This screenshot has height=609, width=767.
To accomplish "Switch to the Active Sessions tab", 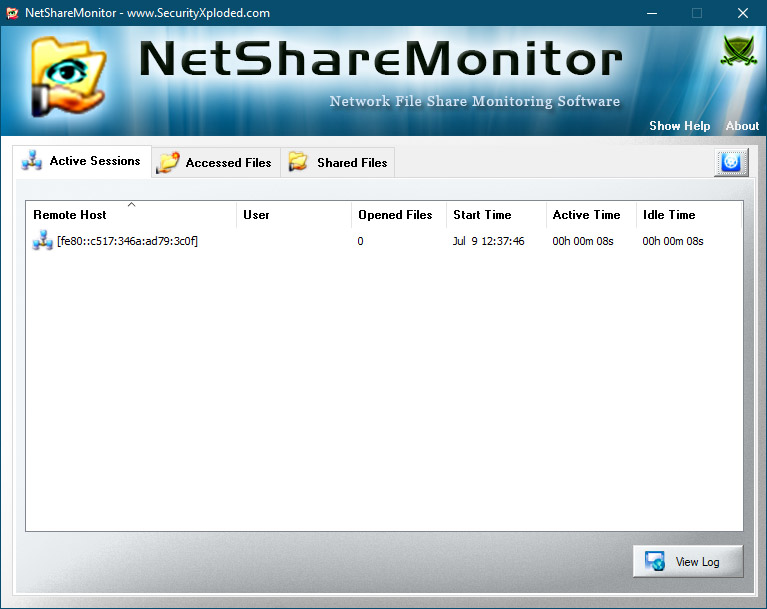I will [x=82, y=161].
